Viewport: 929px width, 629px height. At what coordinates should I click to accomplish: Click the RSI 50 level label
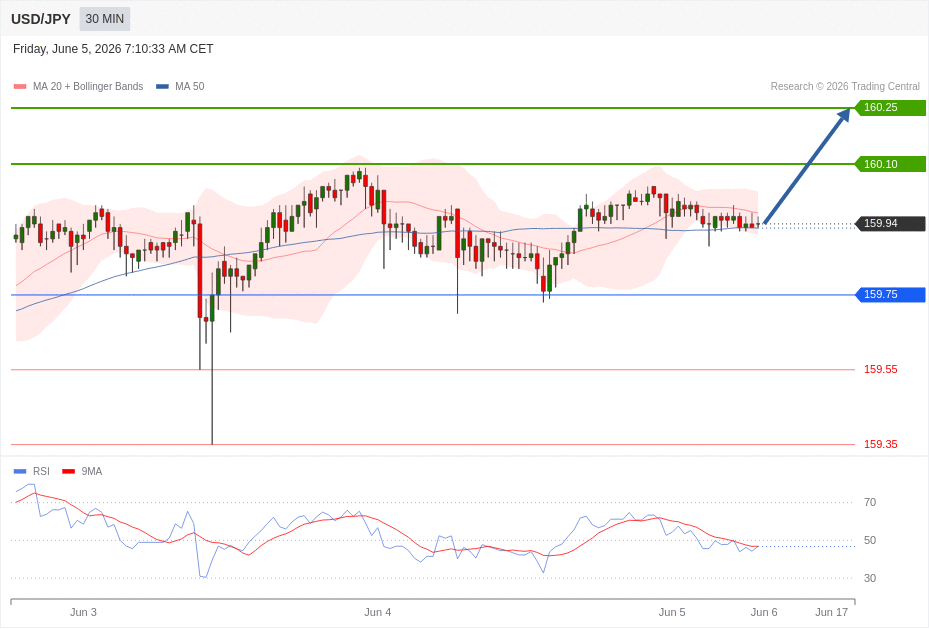coord(870,540)
